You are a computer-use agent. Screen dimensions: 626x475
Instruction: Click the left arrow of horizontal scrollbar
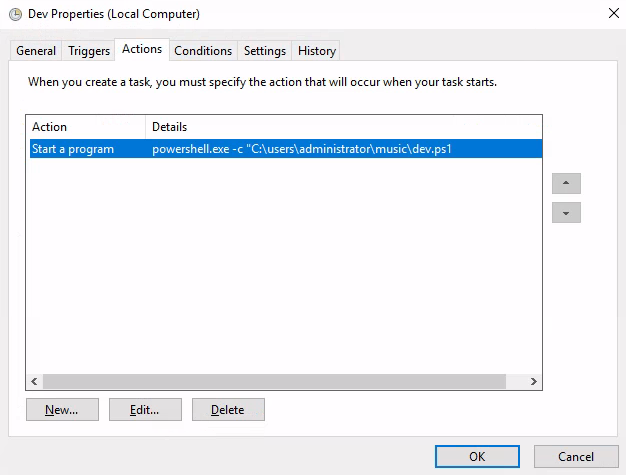point(34,381)
